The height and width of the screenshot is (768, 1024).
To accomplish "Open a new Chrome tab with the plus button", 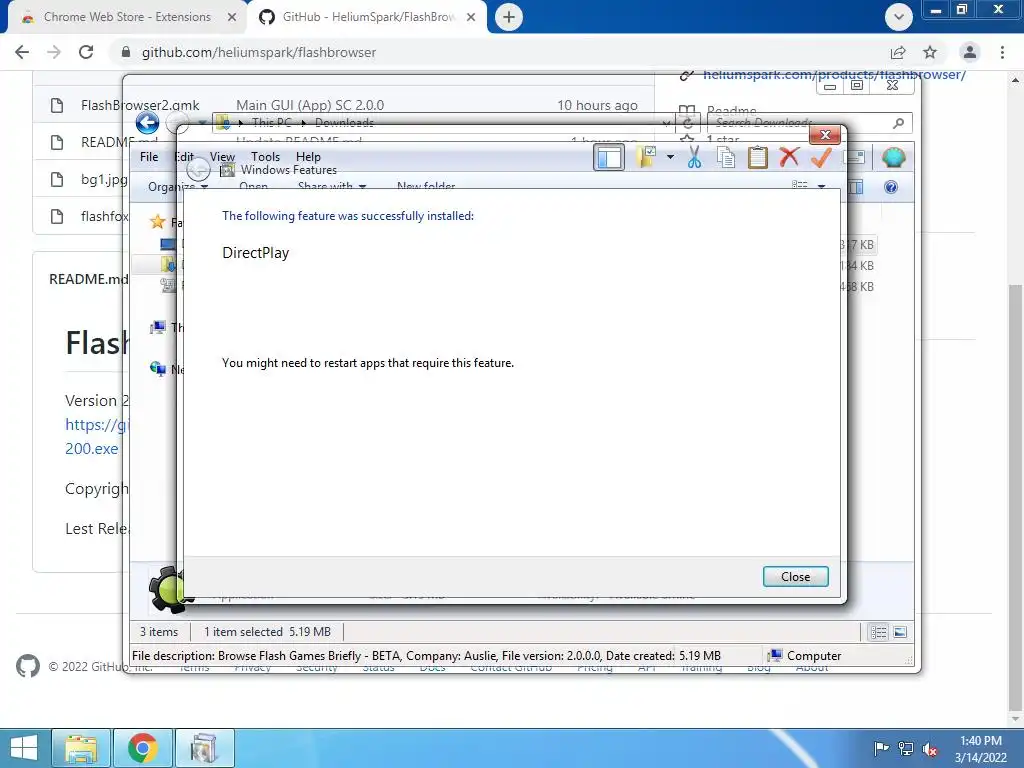I will 509,17.
